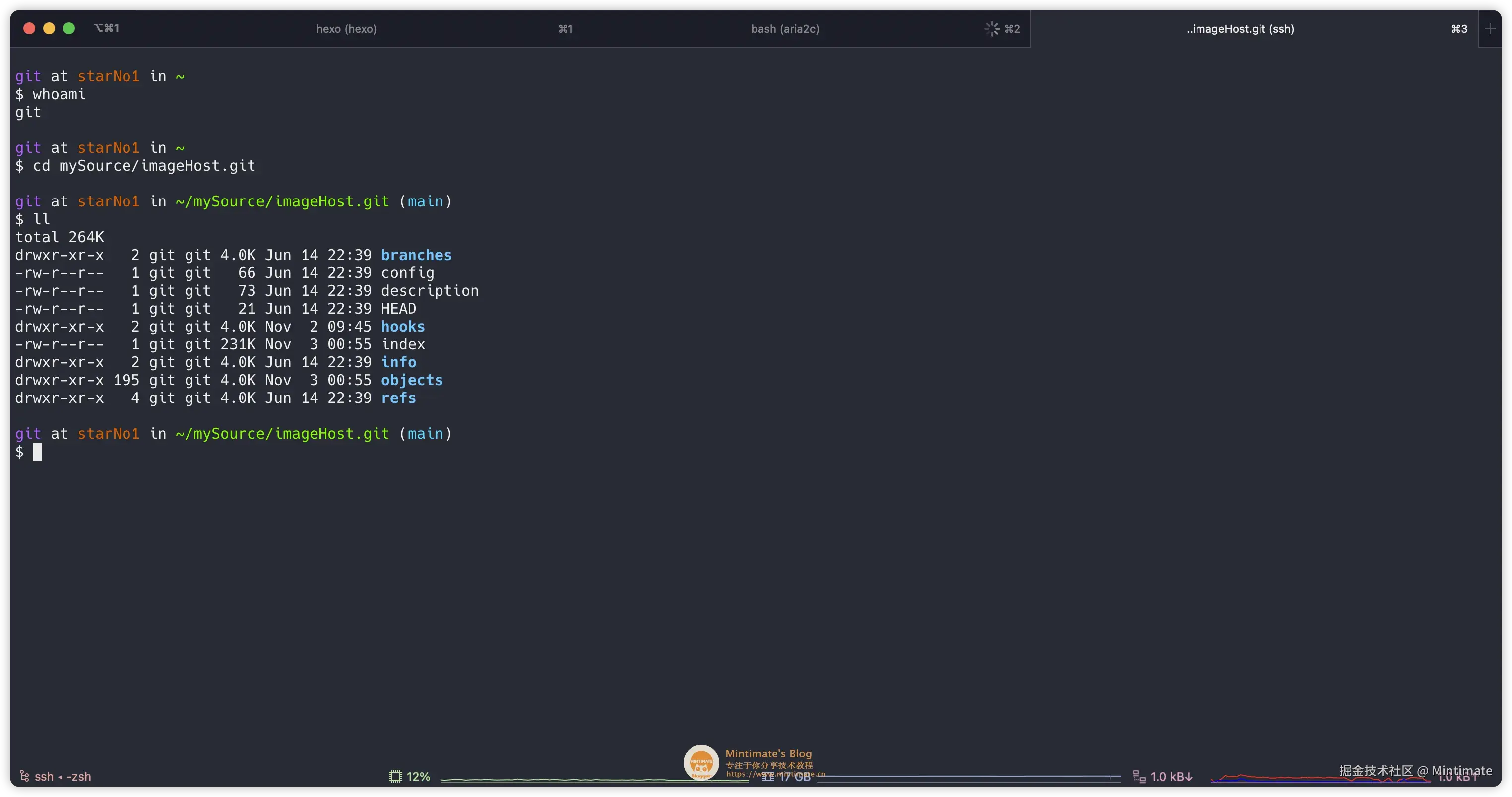This screenshot has width=1512, height=797.
Task: Click the hooks directory in listing
Action: point(403,327)
